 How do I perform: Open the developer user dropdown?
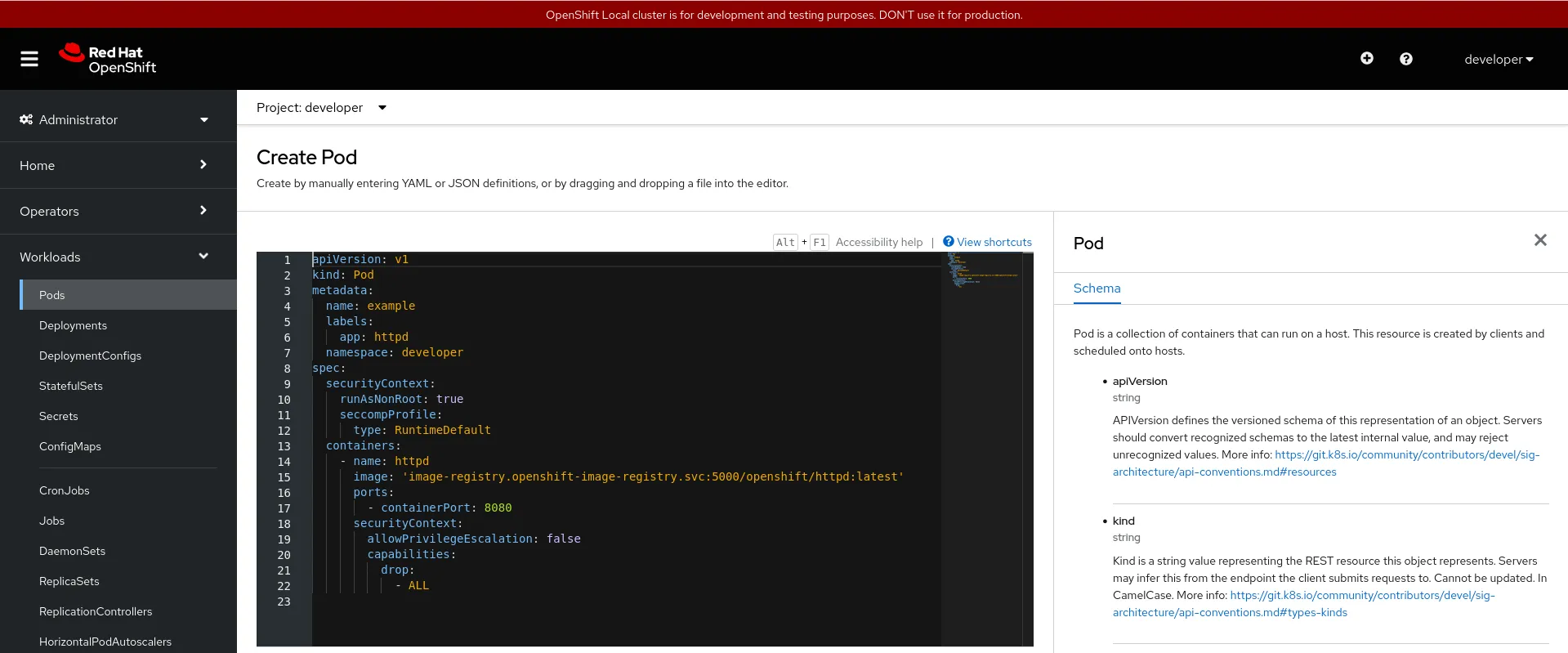coord(1498,59)
